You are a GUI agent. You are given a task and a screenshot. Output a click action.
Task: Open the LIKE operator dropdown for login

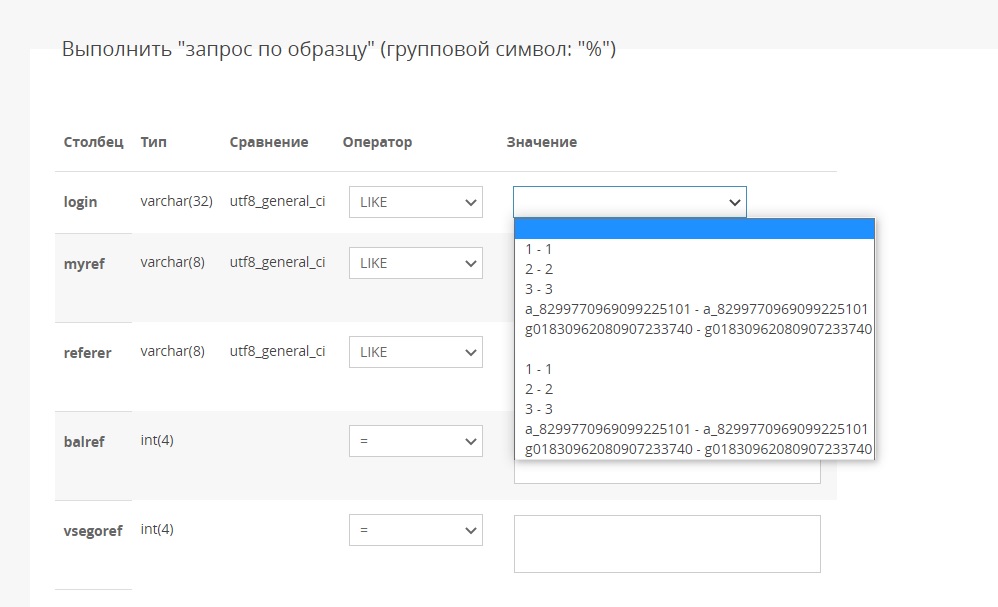[415, 202]
